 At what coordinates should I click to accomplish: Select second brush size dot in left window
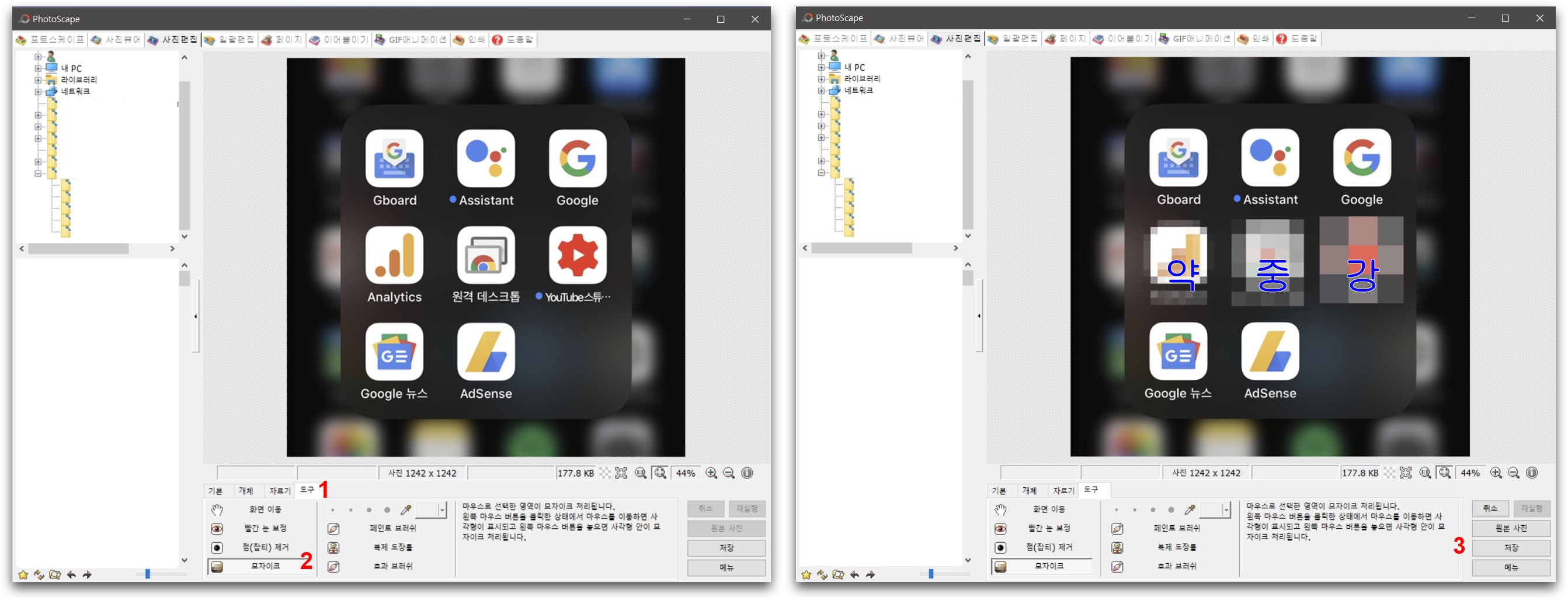(350, 510)
